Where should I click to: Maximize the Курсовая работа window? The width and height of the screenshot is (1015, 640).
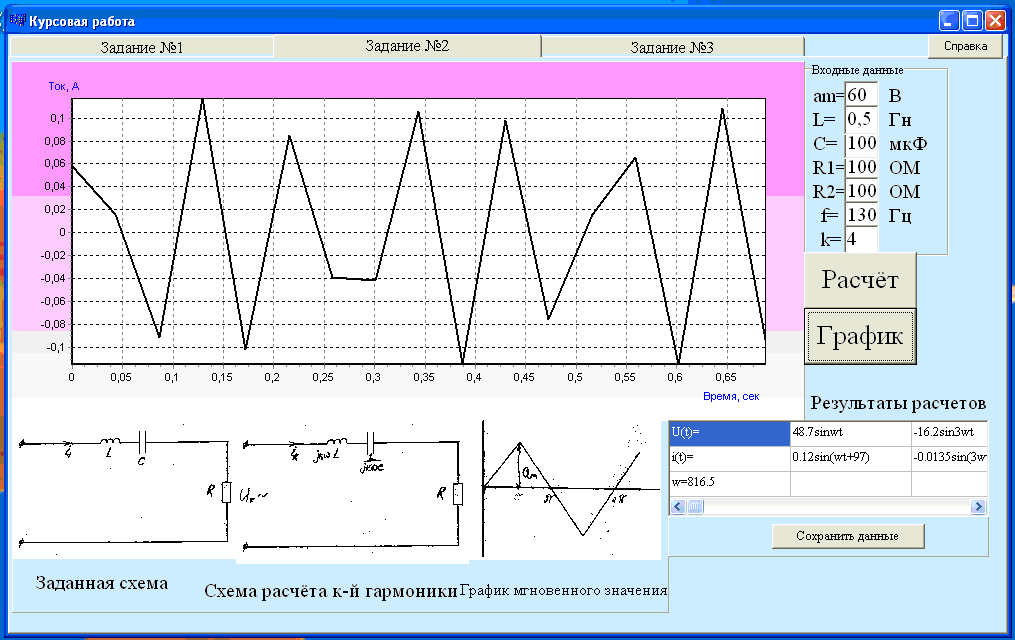coord(972,21)
